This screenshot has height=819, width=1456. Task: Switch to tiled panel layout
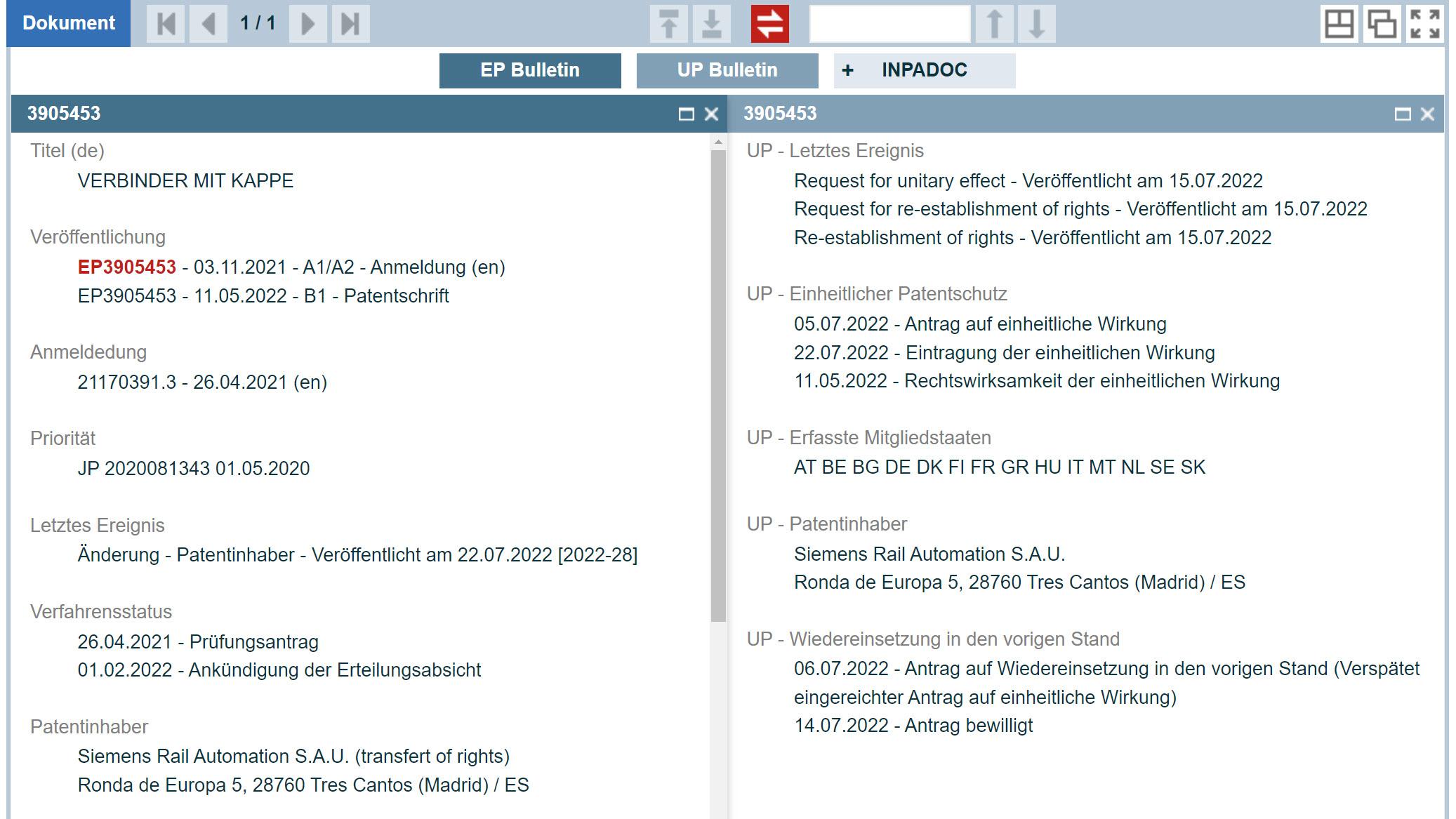pos(1339,23)
